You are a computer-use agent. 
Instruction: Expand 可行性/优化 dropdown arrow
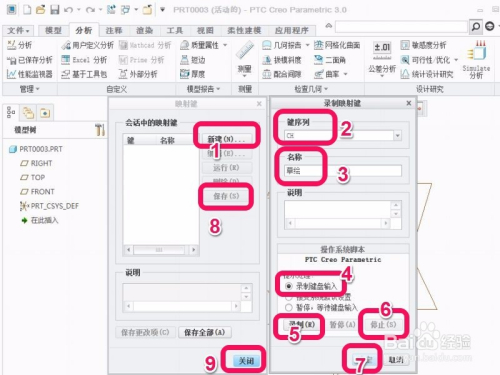tap(456, 60)
